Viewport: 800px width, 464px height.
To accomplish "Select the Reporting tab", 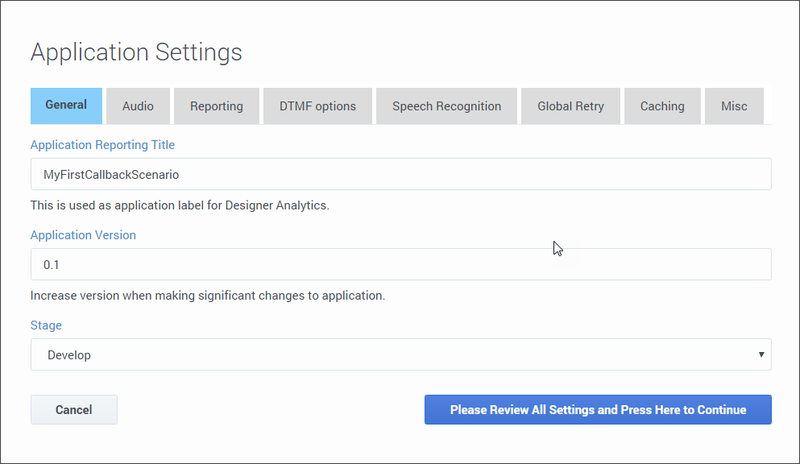I will pyautogui.click(x=216, y=106).
